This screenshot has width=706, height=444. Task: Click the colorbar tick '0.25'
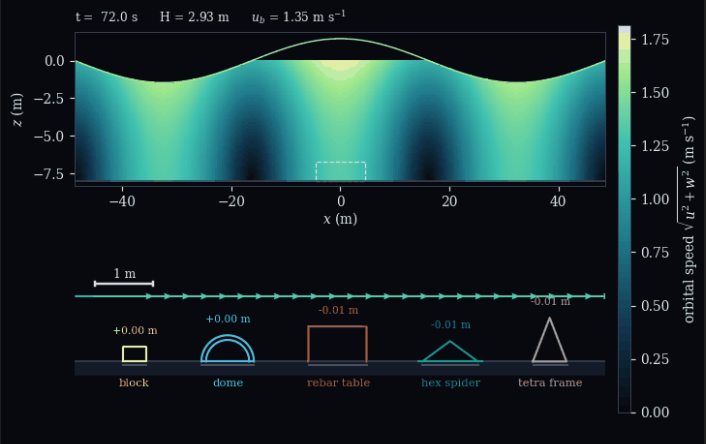point(655,359)
